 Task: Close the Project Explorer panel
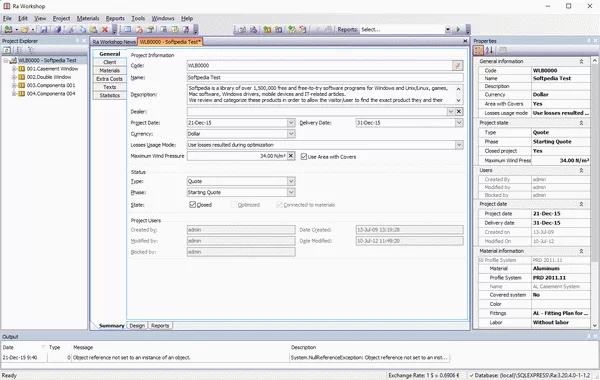coord(84,41)
